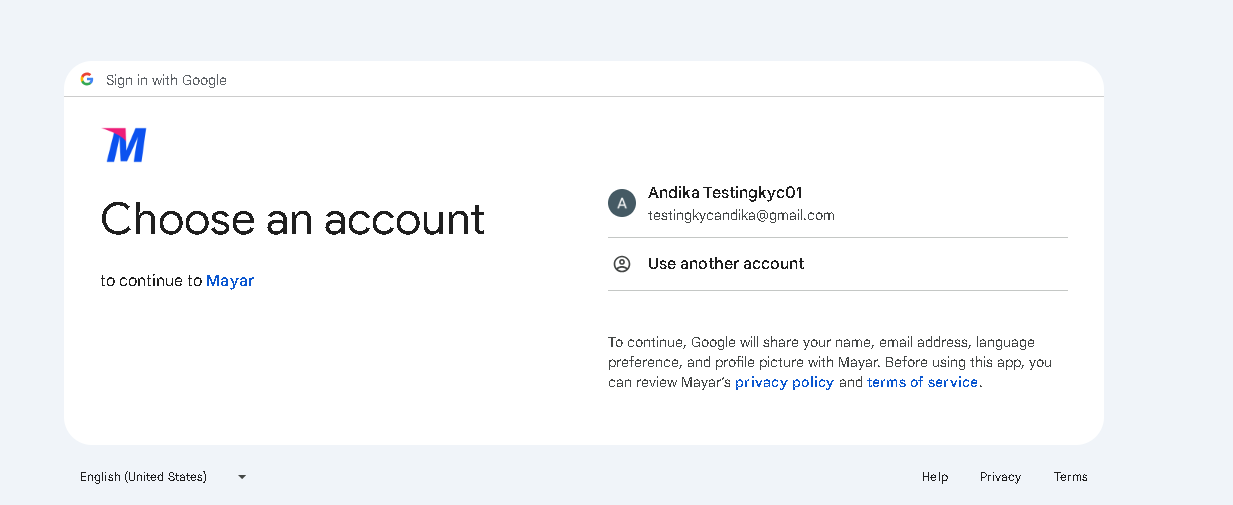Click the person icon beside Use another account
The height and width of the screenshot is (505, 1233).
click(622, 264)
